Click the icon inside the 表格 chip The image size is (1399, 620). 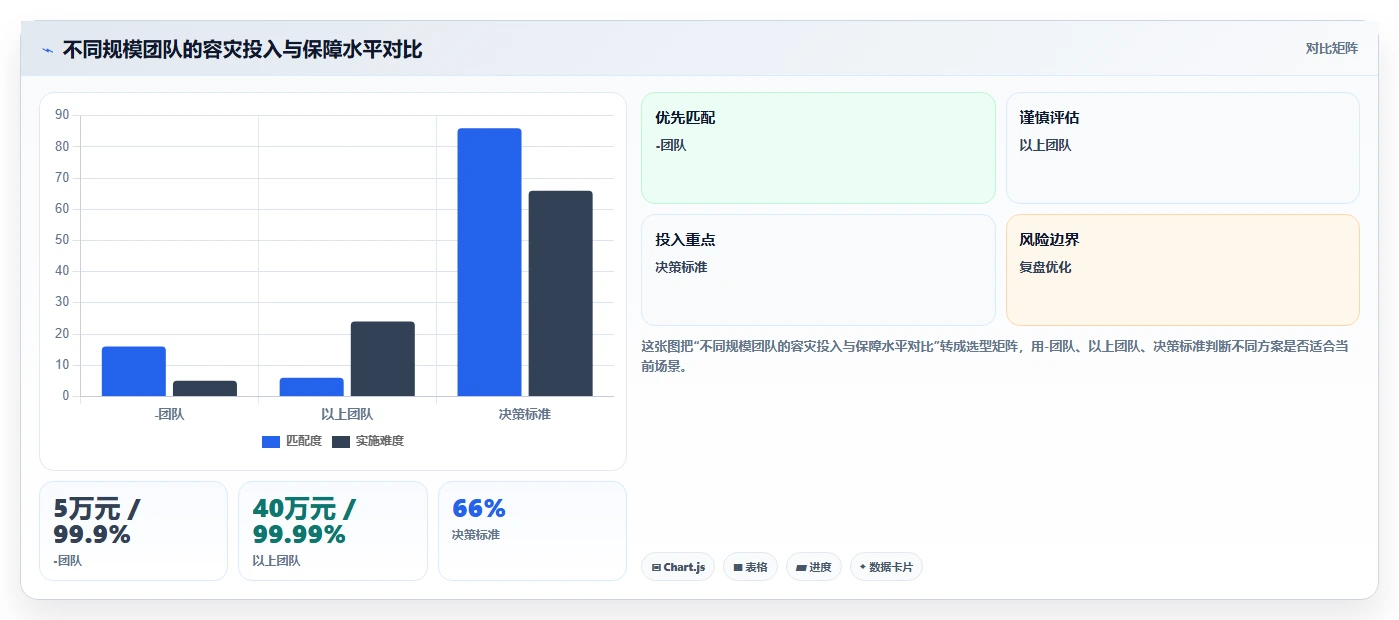[x=738, y=567]
